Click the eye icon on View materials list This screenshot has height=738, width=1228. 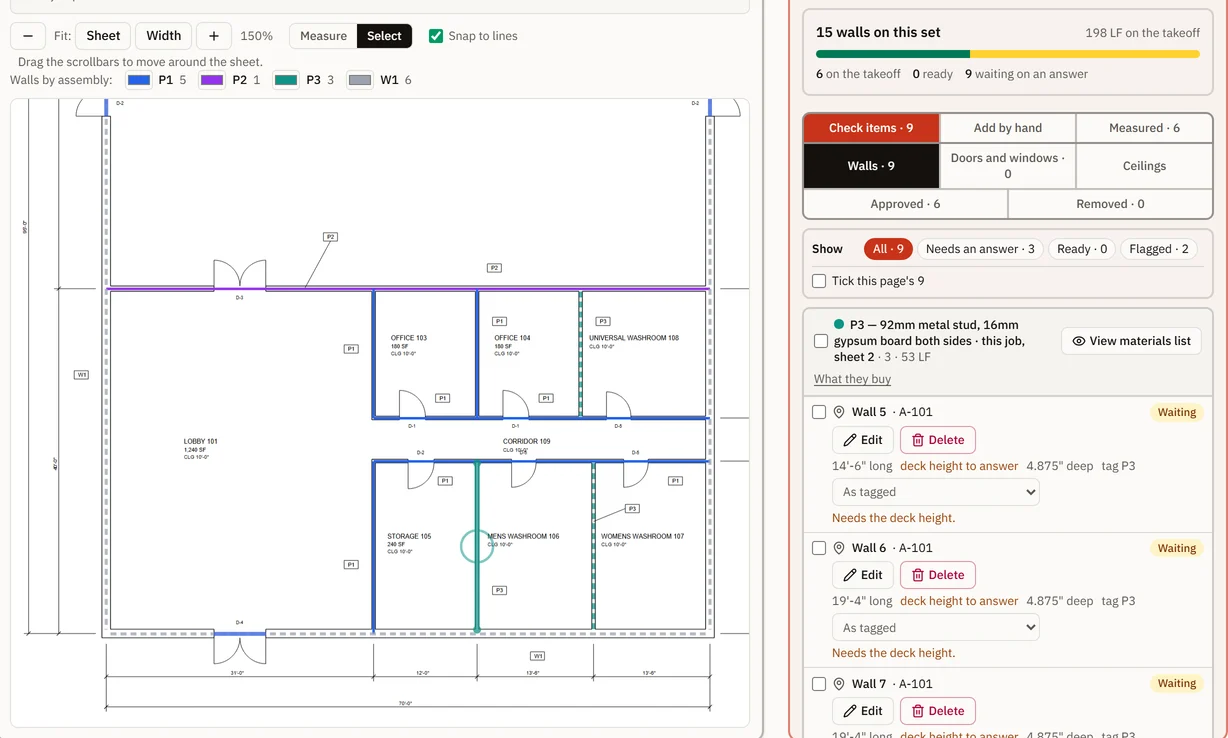click(1079, 341)
